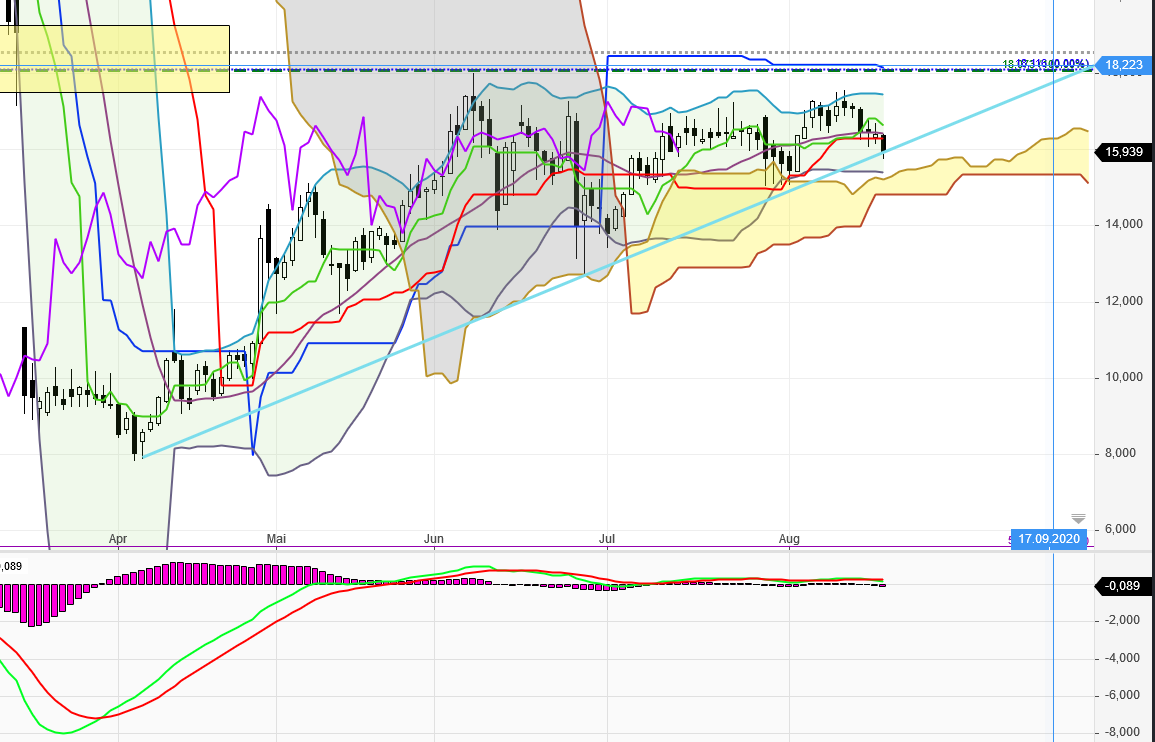The image size is (1155, 742).
Task: Click the 0.00% Fibonacci level label
Action: [x=1062, y=64]
